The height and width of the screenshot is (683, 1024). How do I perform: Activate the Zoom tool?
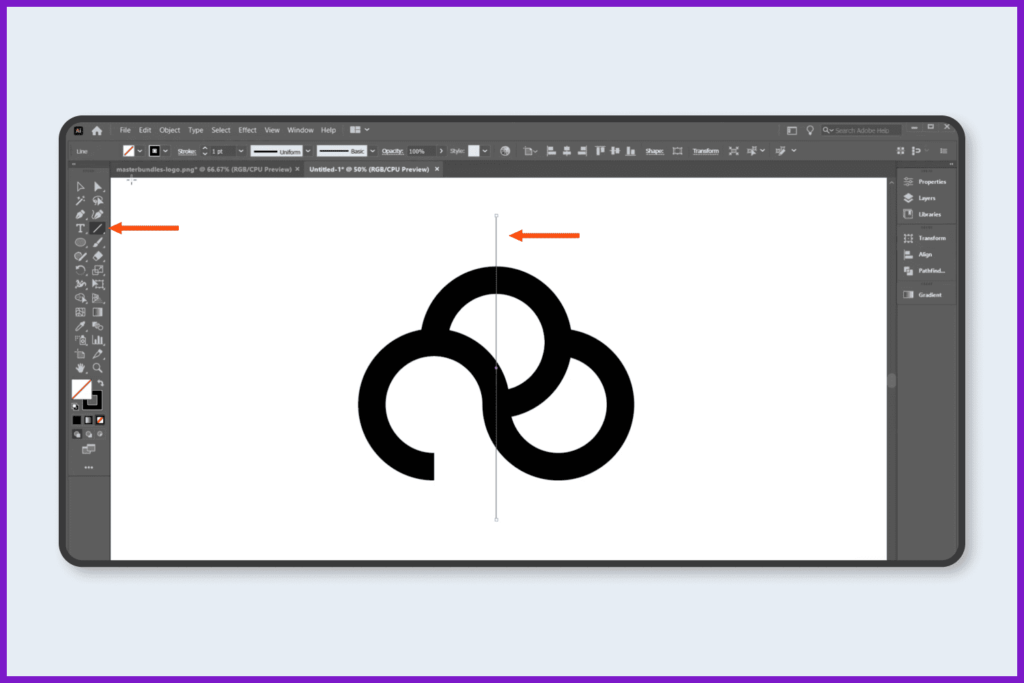point(97,367)
